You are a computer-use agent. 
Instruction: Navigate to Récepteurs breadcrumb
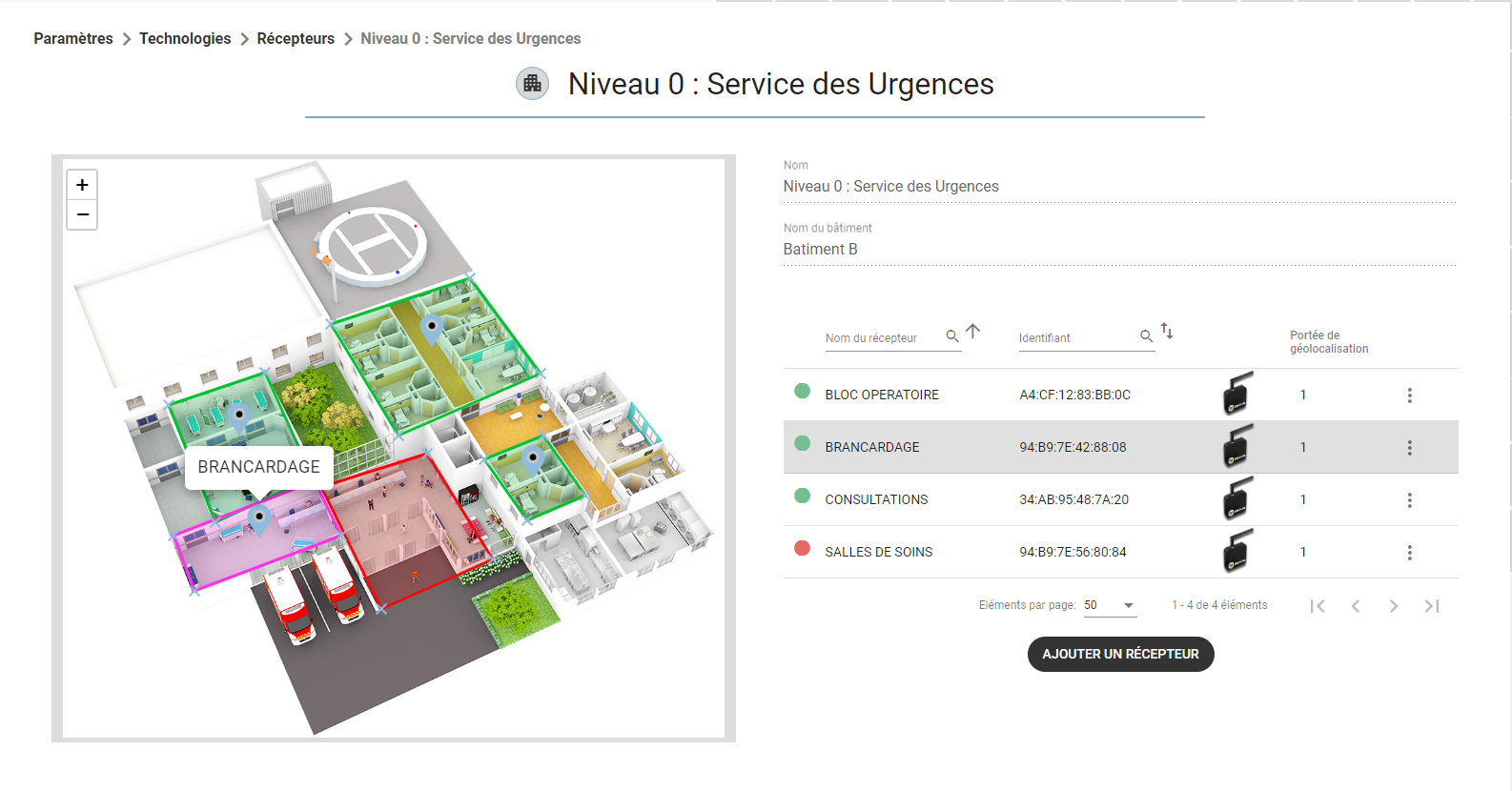click(296, 38)
